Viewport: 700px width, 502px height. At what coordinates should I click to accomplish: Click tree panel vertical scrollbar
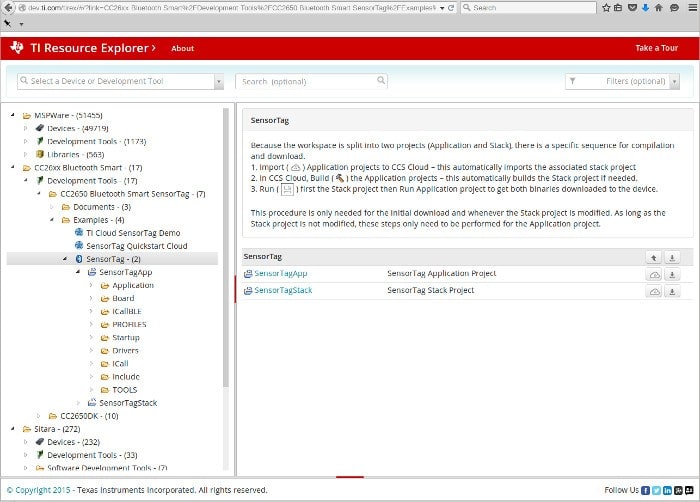click(x=226, y=248)
